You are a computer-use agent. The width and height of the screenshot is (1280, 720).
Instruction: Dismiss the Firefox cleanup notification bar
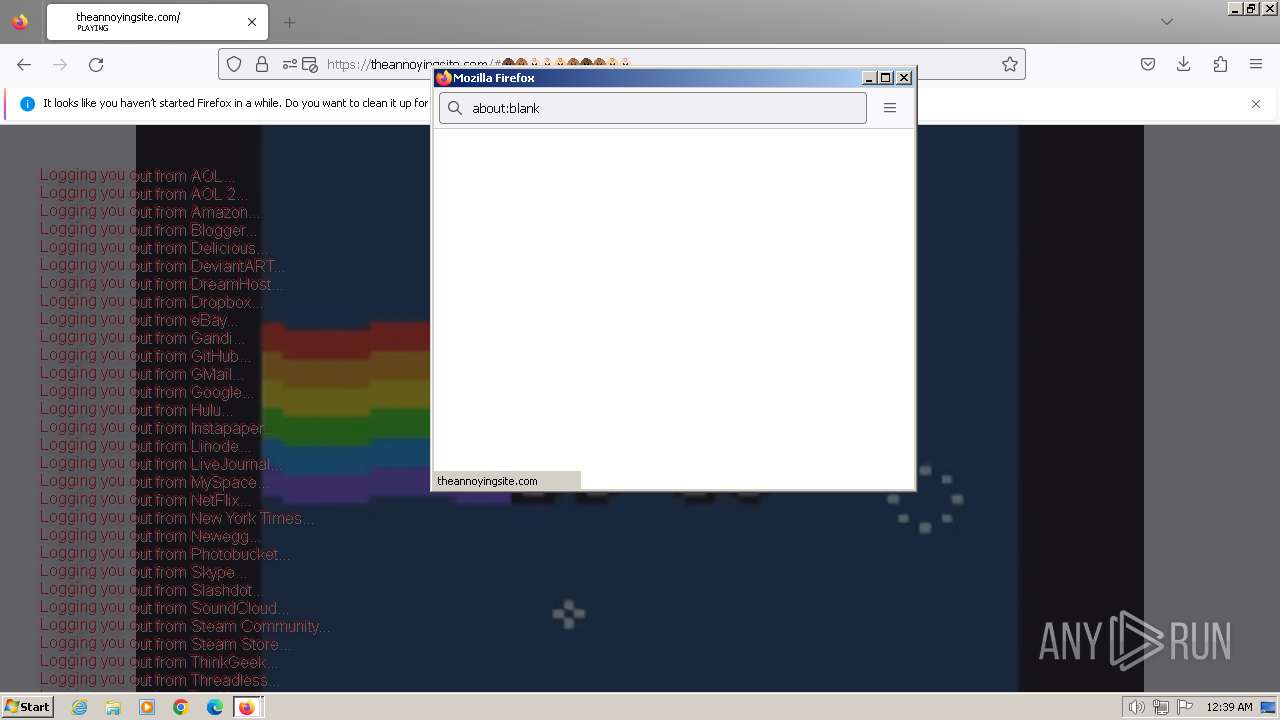coord(1256,104)
